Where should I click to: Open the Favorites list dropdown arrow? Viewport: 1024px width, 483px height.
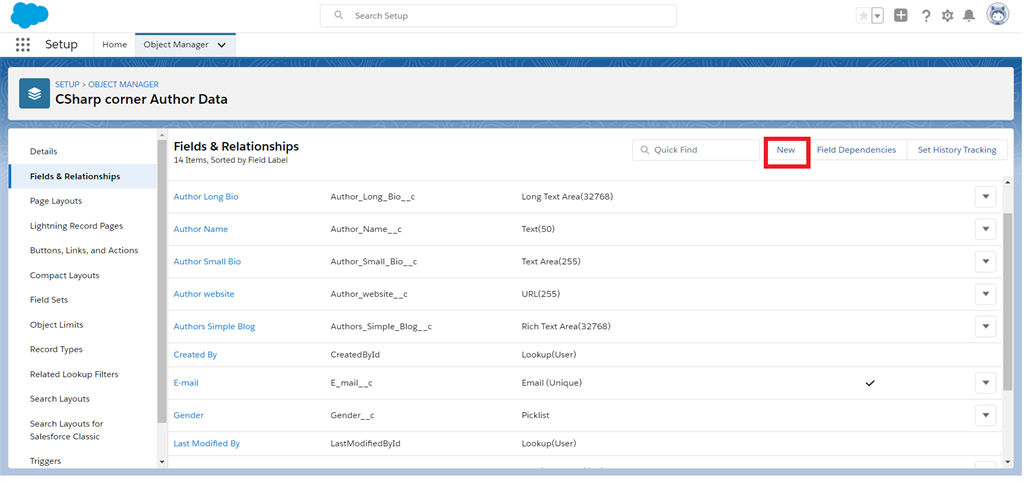click(878, 16)
